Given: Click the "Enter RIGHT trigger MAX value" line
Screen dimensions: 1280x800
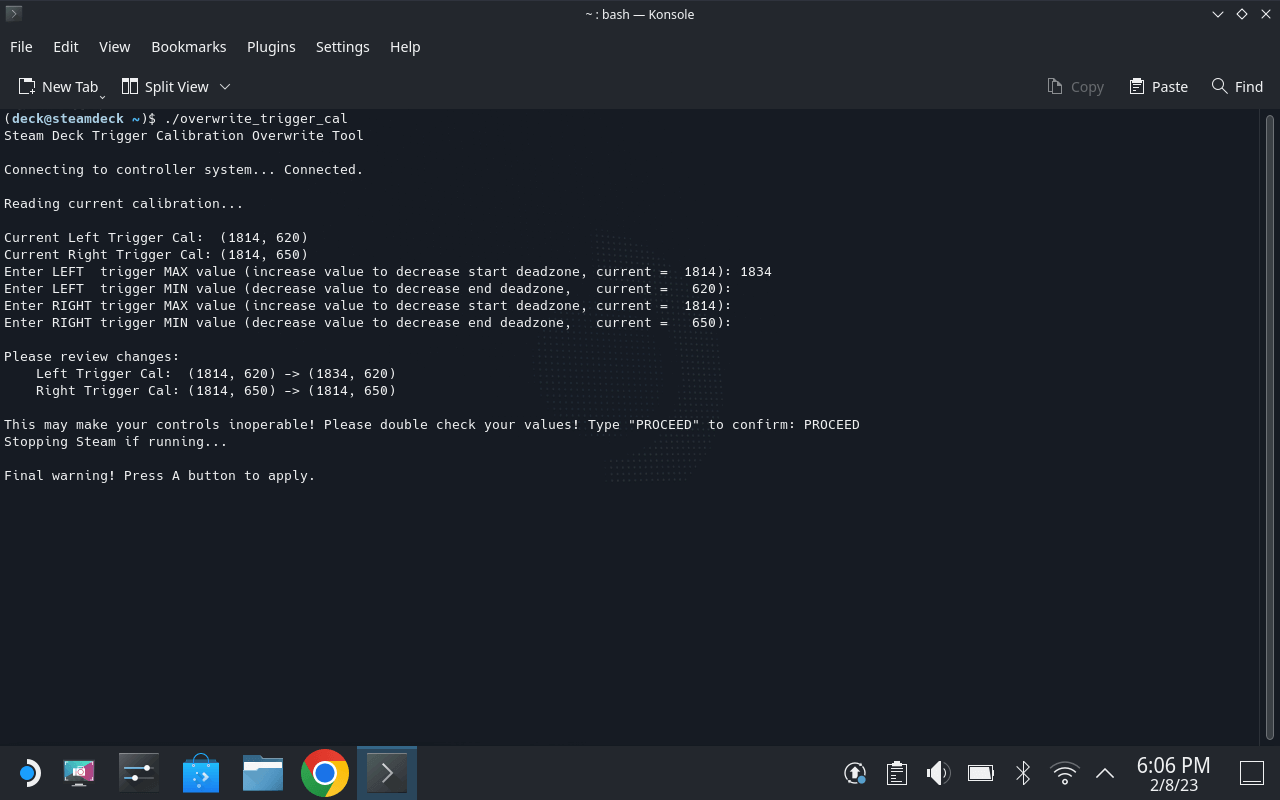Looking at the screenshot, I should [x=368, y=306].
